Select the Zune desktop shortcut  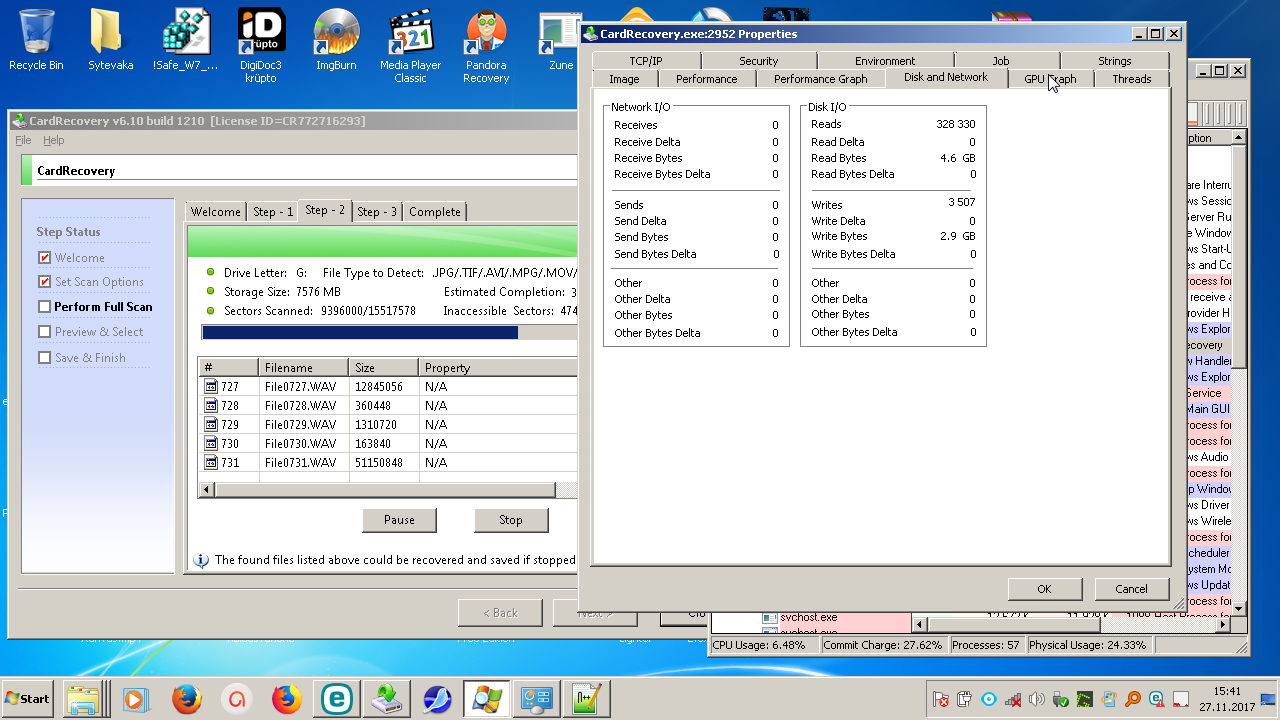(x=560, y=40)
